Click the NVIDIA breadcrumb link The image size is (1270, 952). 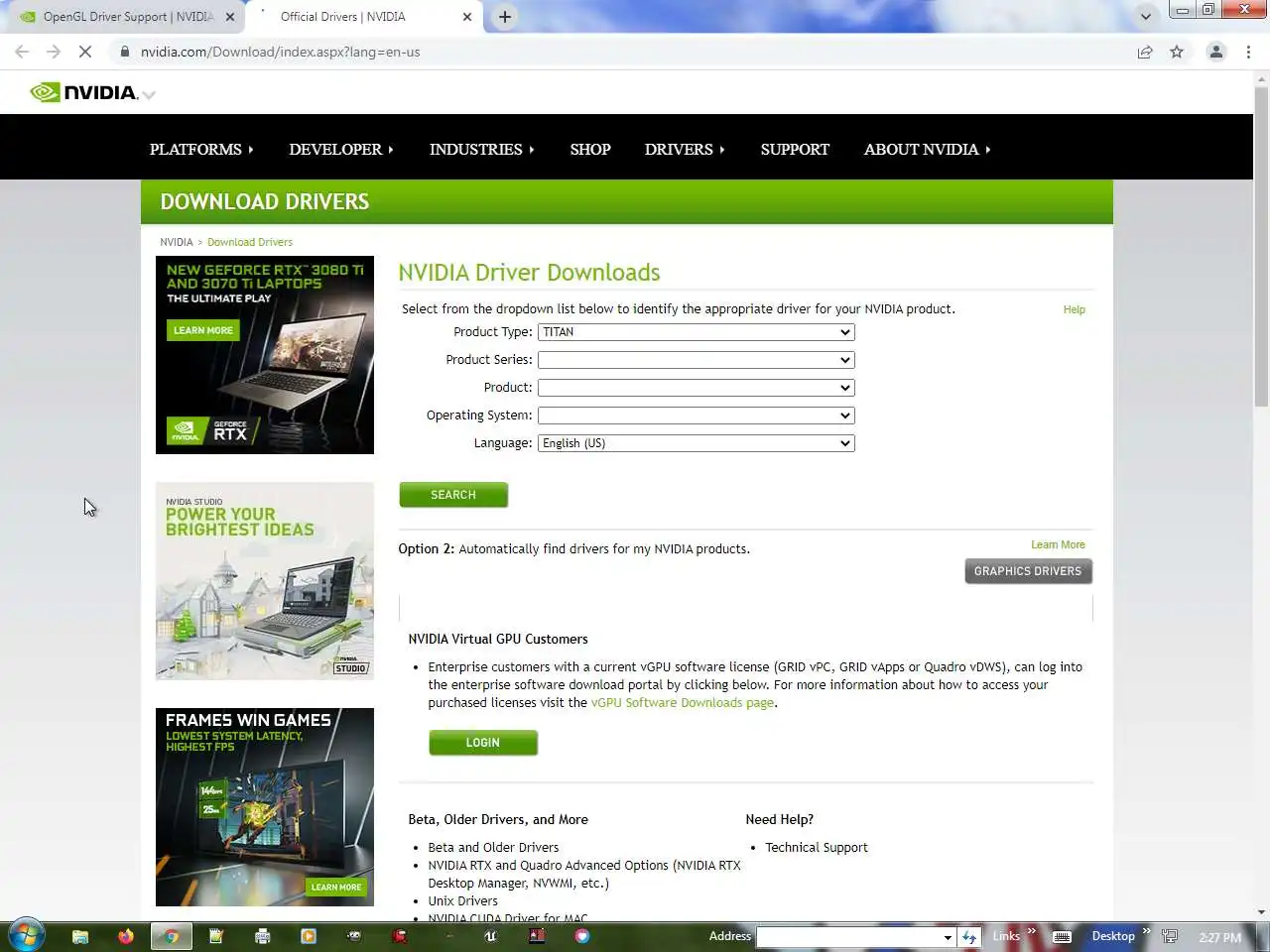(177, 242)
